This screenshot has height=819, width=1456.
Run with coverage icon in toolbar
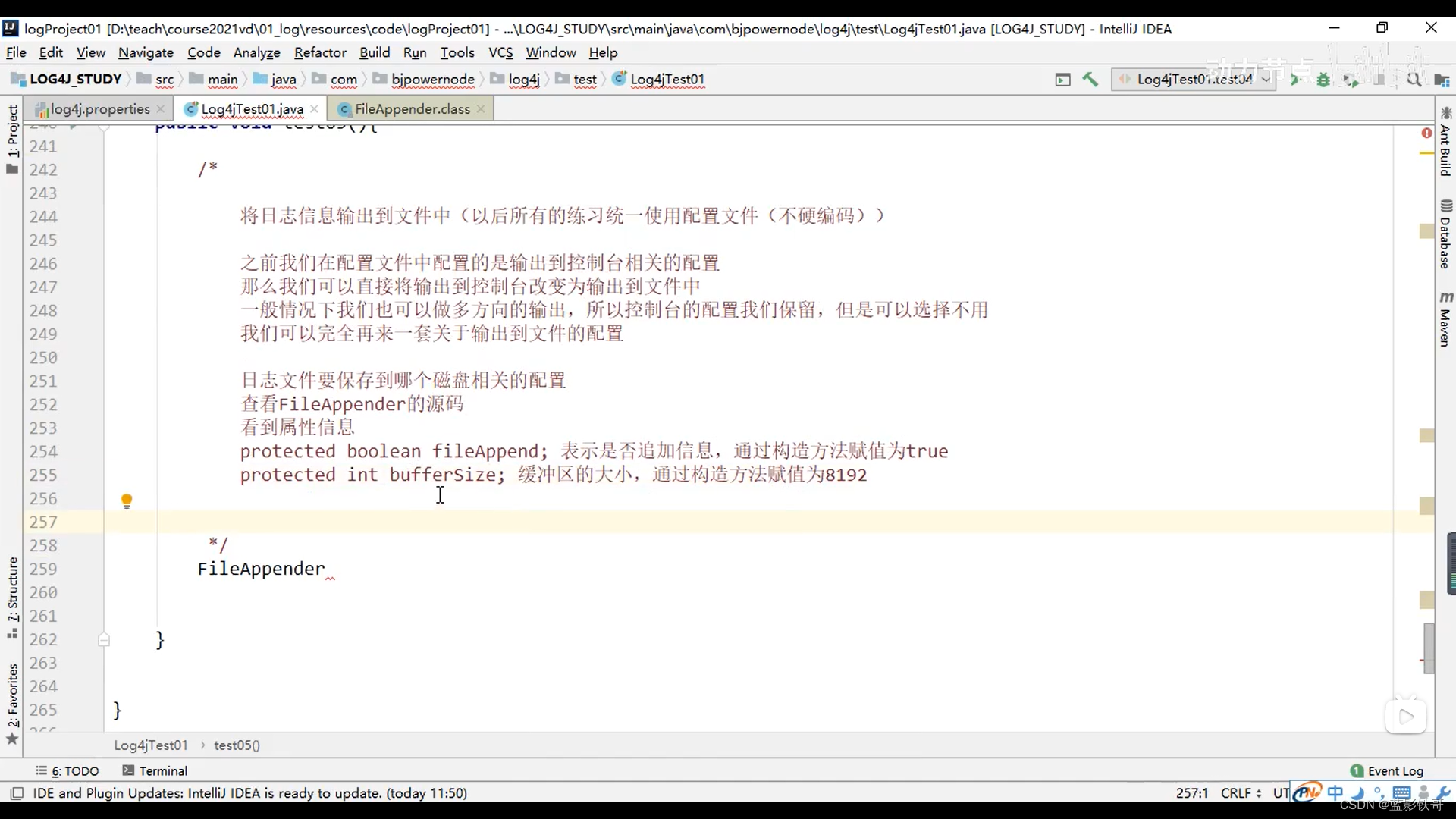pyautogui.click(x=1351, y=80)
